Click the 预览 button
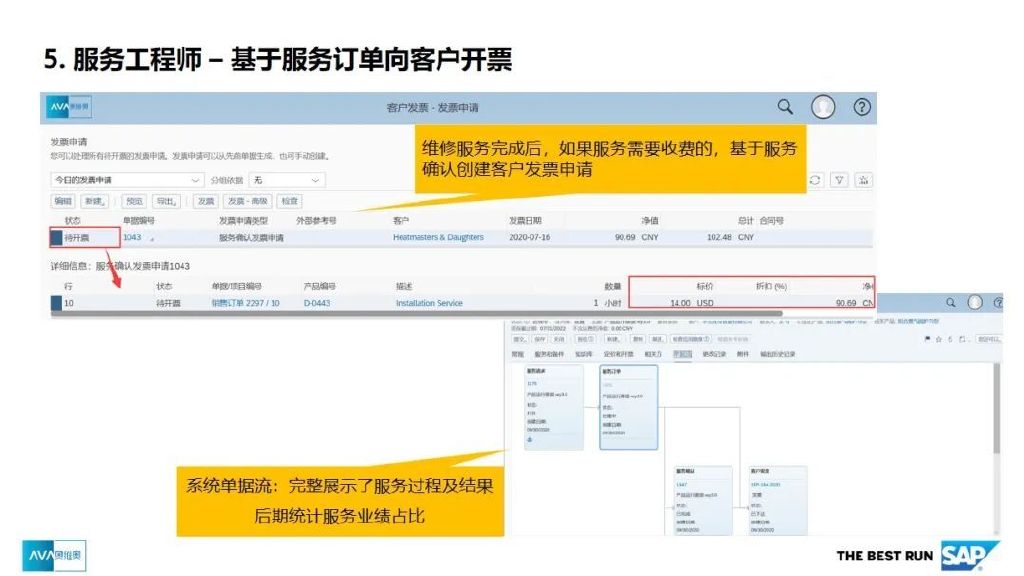Image resolution: width=1024 pixels, height=576 pixels. click(135, 201)
